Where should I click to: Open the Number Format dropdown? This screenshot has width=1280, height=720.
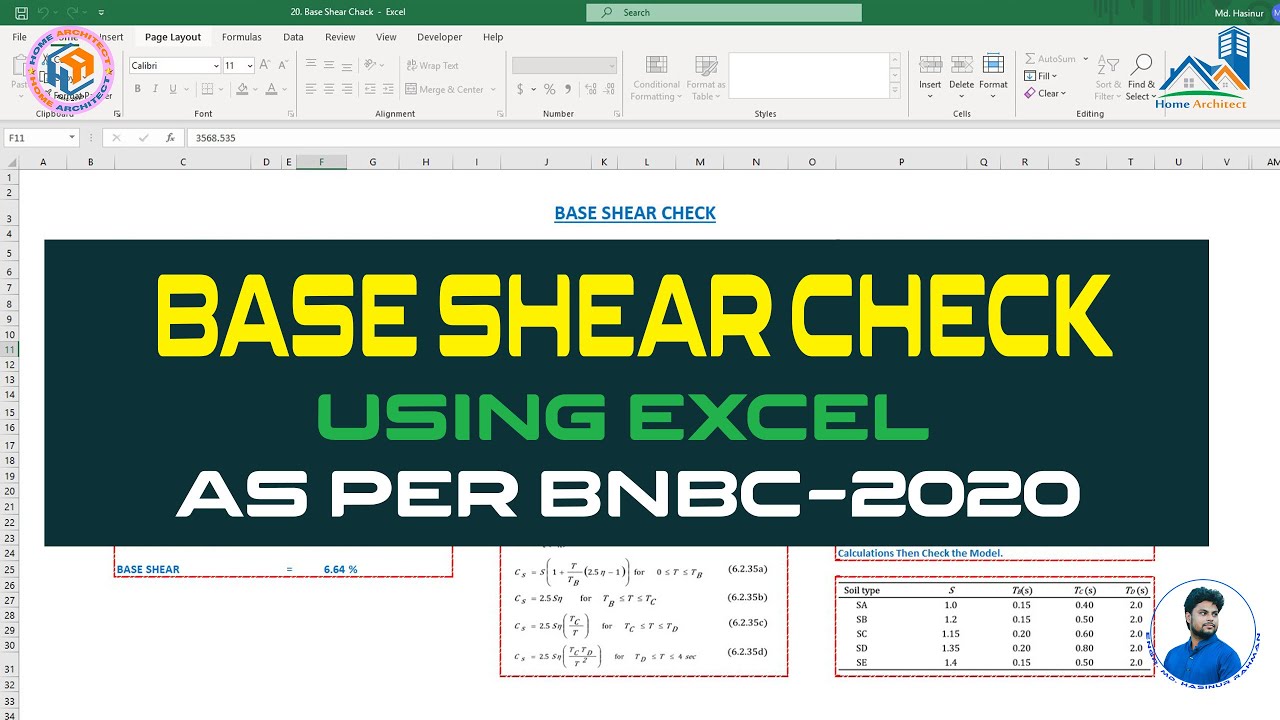tap(612, 66)
